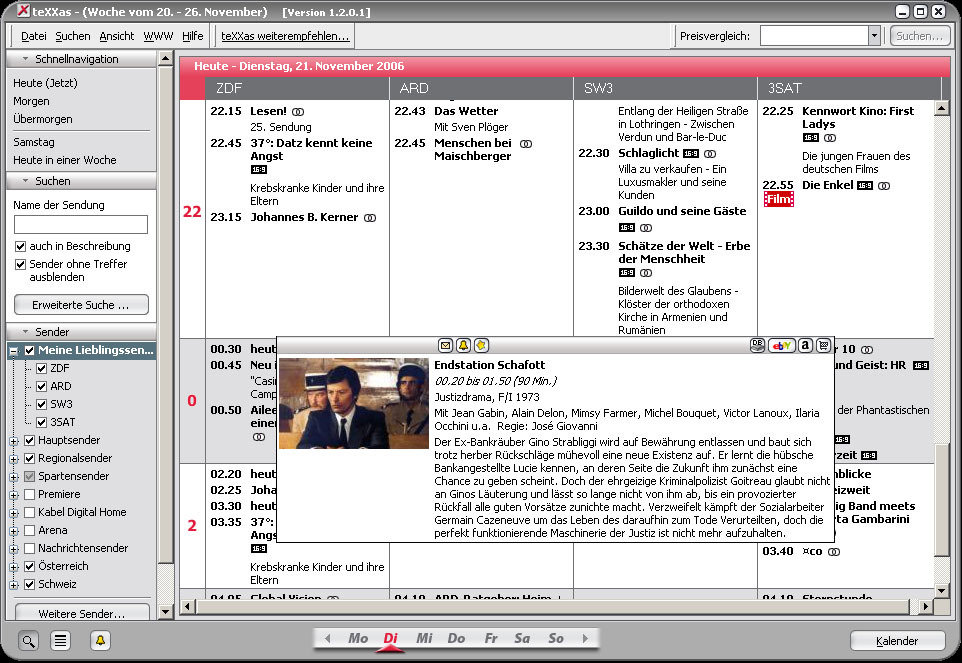
Task: Enable the Arena channel group checkbox
Action: [29, 531]
